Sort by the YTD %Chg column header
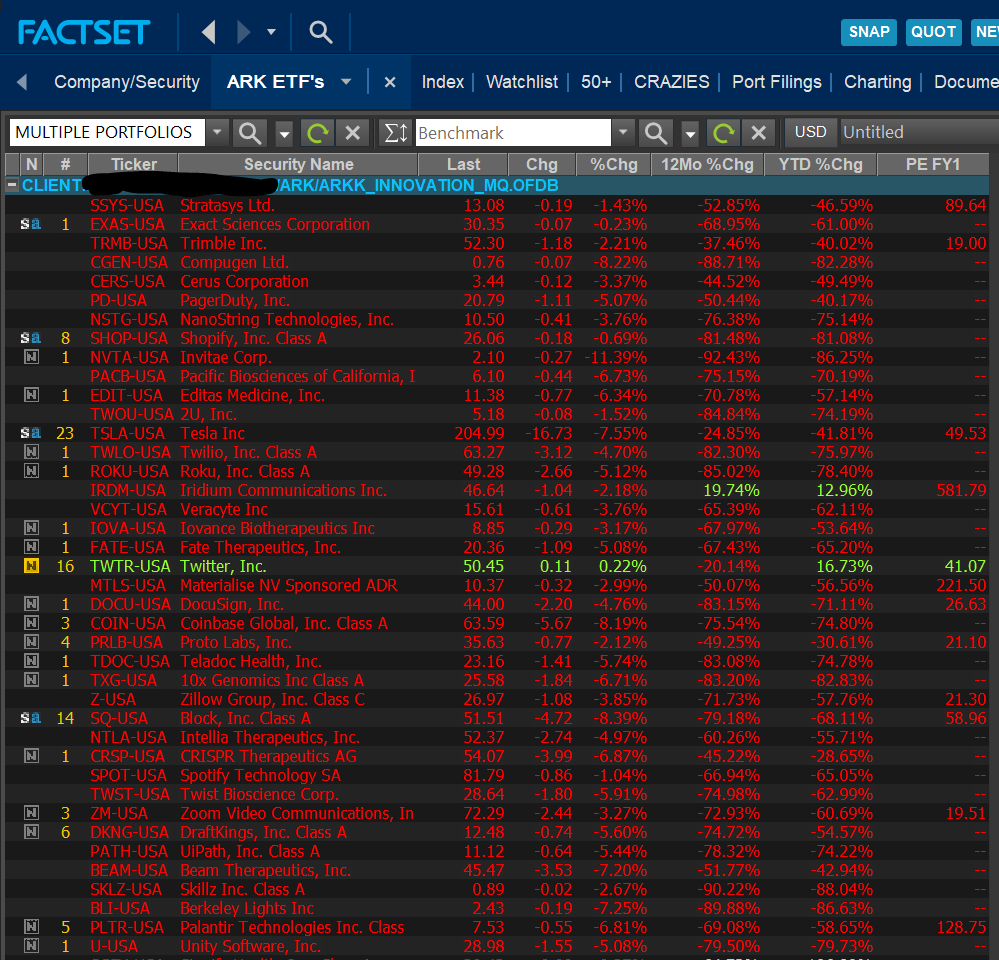999x960 pixels. point(821,164)
